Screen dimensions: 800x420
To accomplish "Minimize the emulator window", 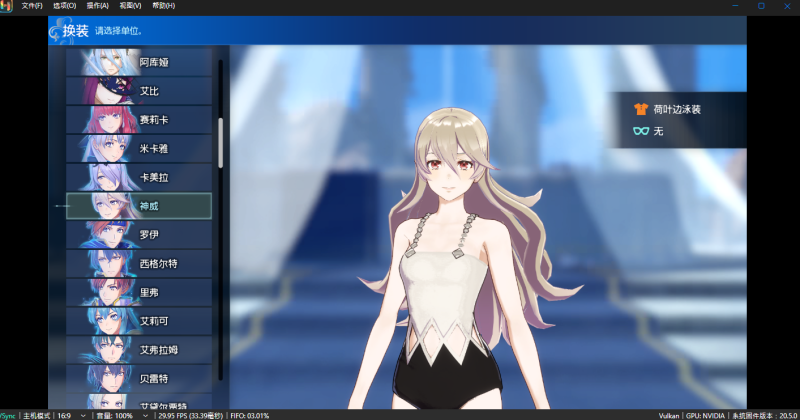I will (x=735, y=6).
